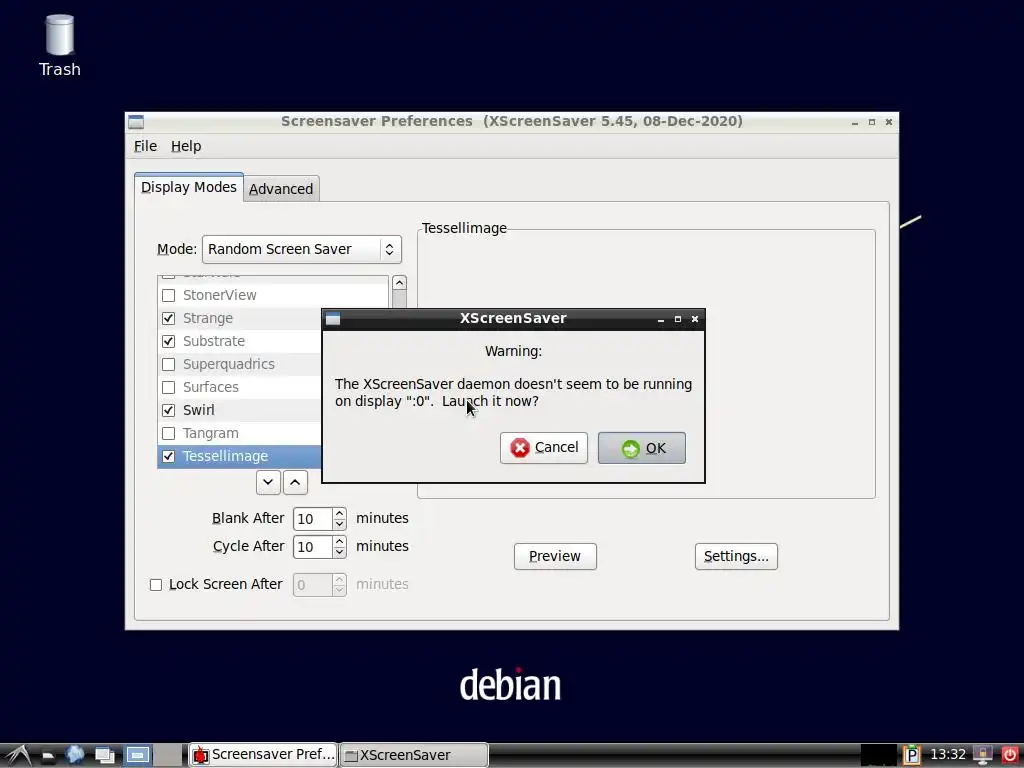The image size is (1024, 768).
Task: Minimize the Screensaver Preferences window
Action: [855, 122]
